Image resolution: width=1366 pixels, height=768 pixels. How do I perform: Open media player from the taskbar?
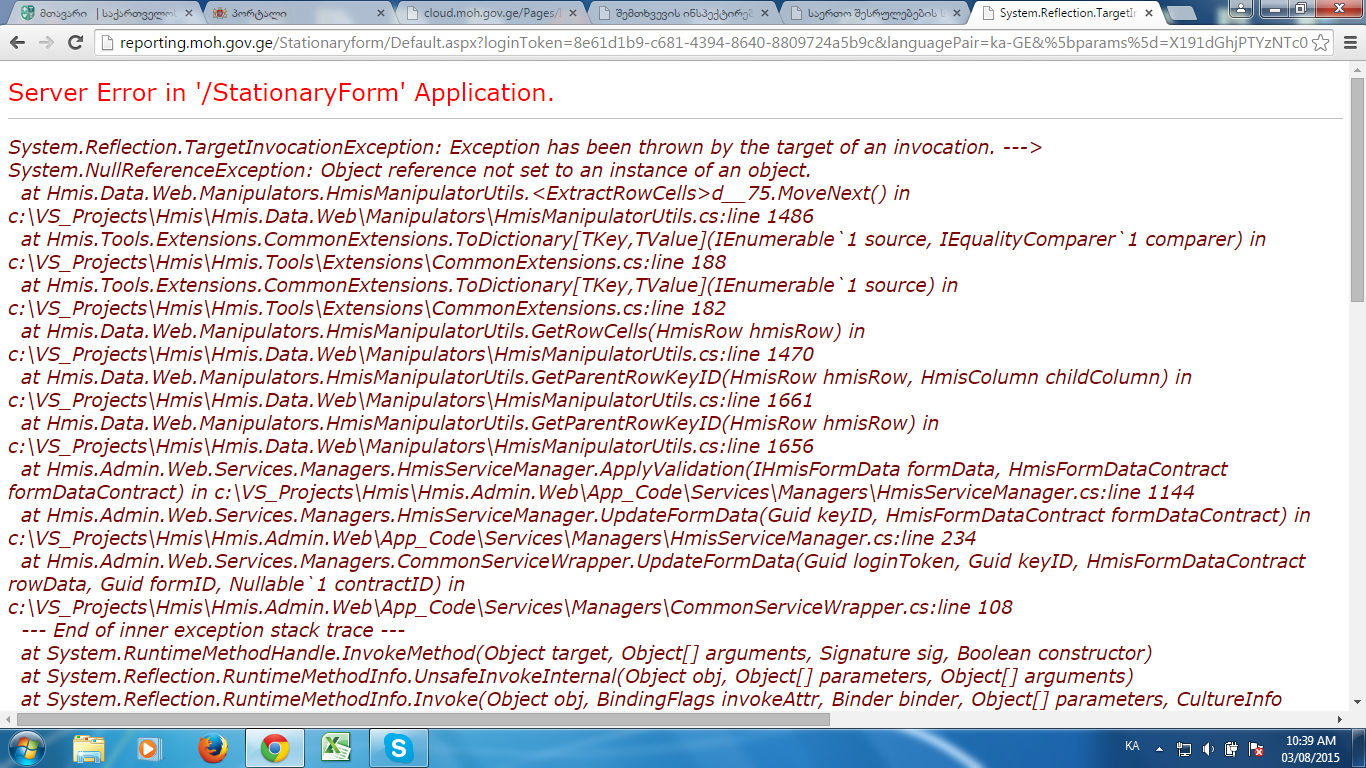(x=149, y=748)
